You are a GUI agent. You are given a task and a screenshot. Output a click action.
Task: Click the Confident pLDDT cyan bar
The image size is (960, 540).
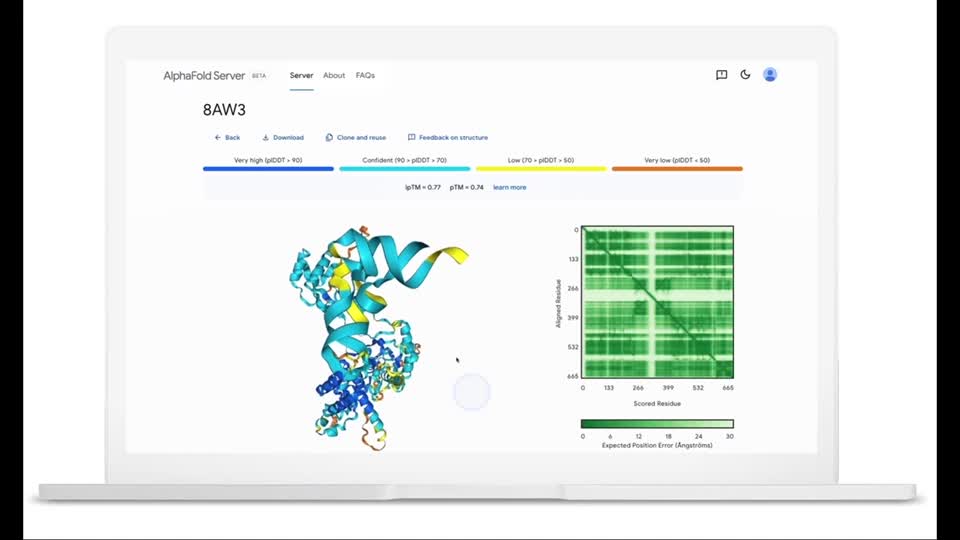click(405, 168)
